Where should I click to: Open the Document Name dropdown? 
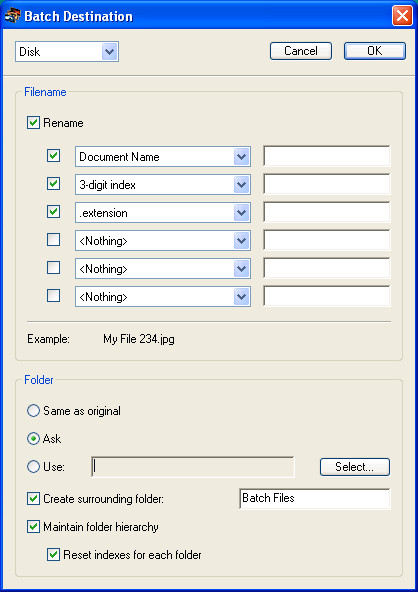coord(163,157)
